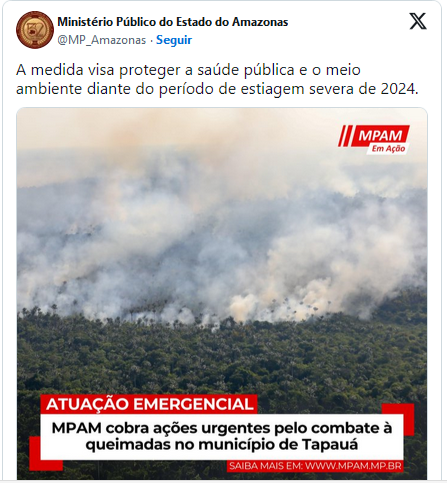Click the tweet line mentioning estiagem severa
Image resolution: width=447 pixels, height=483 pixels.
click(217, 89)
